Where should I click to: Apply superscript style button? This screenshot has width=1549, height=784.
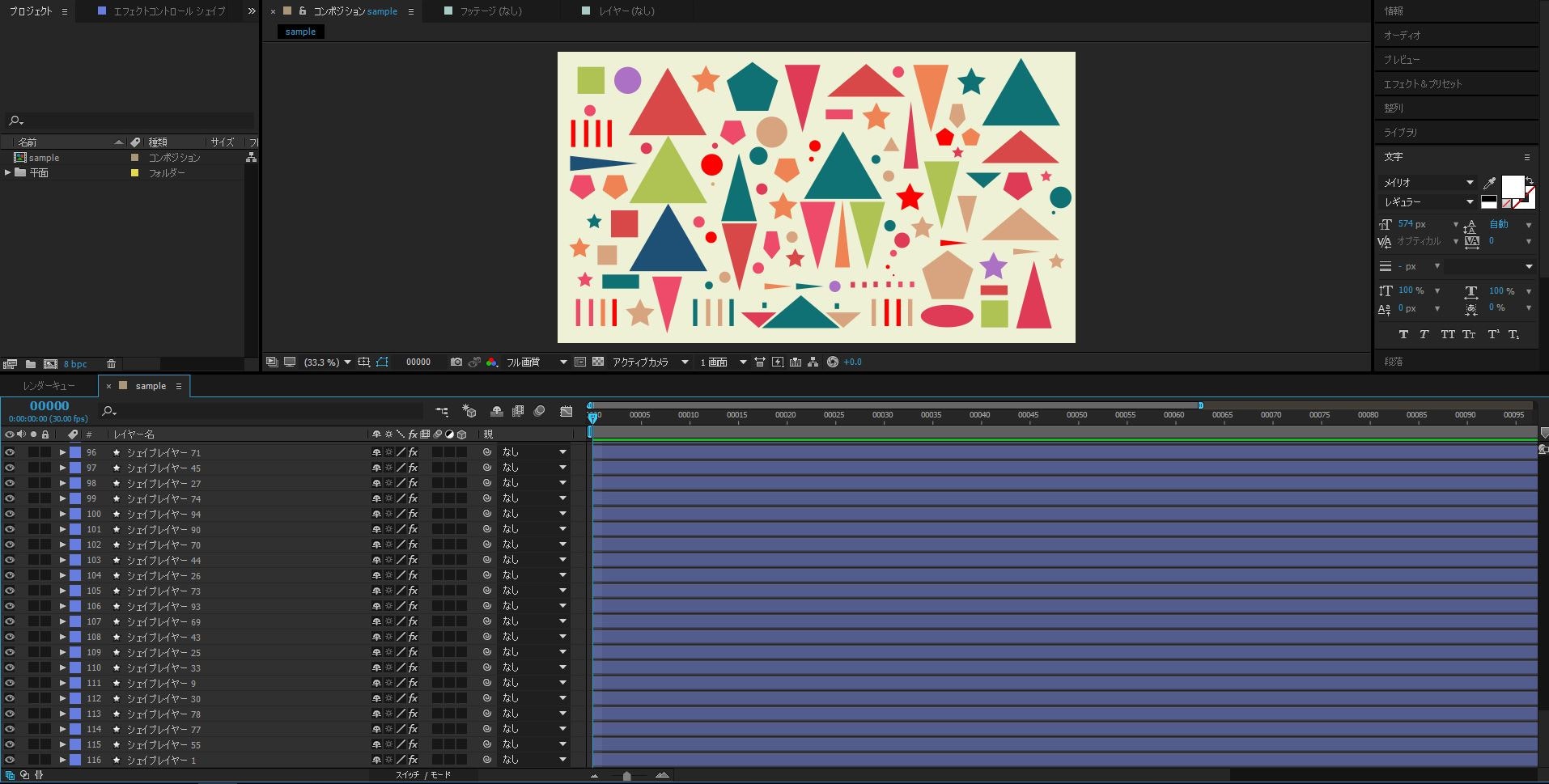1493,334
